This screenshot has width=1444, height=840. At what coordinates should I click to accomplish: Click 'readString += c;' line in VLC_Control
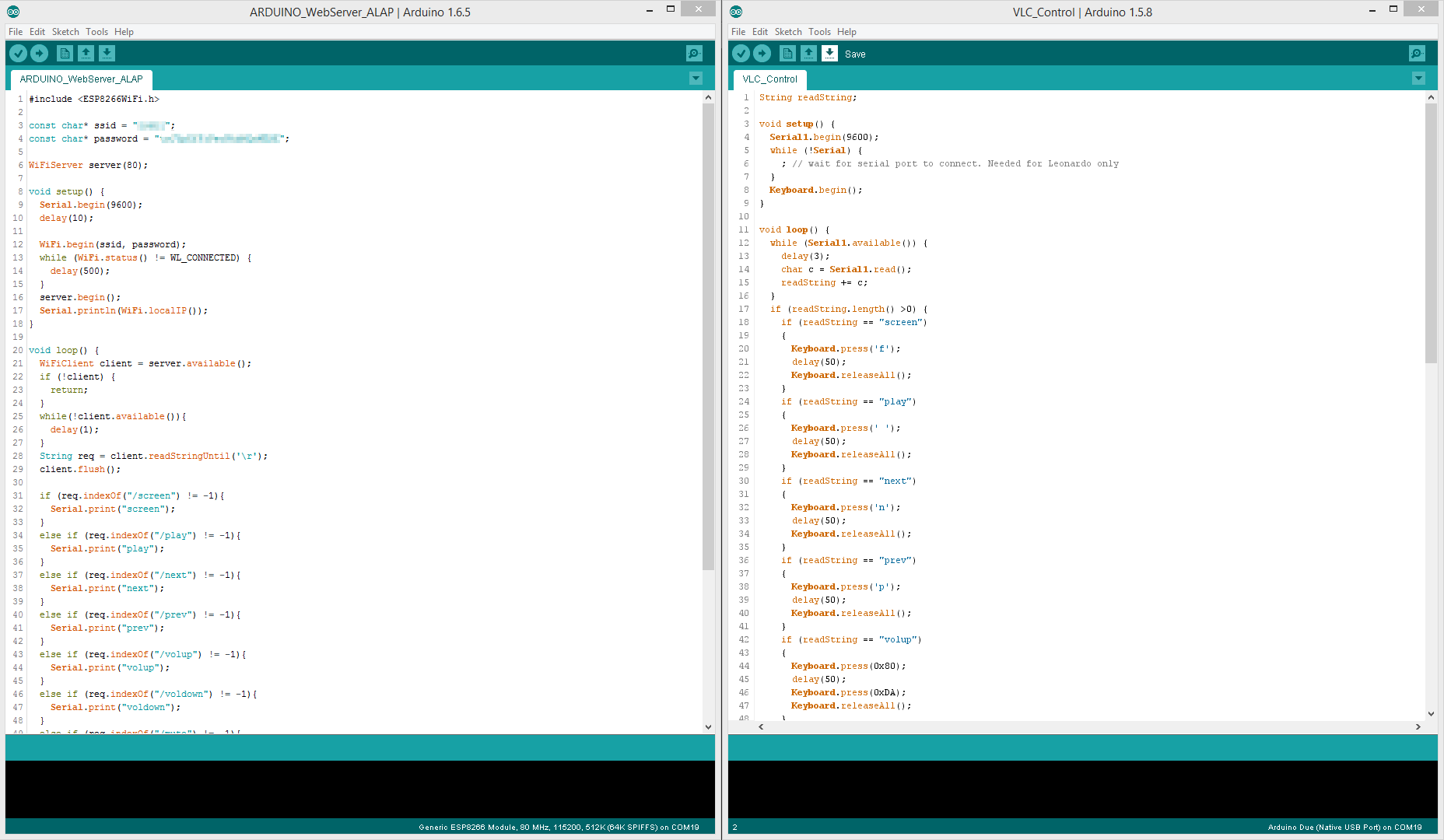[824, 283]
